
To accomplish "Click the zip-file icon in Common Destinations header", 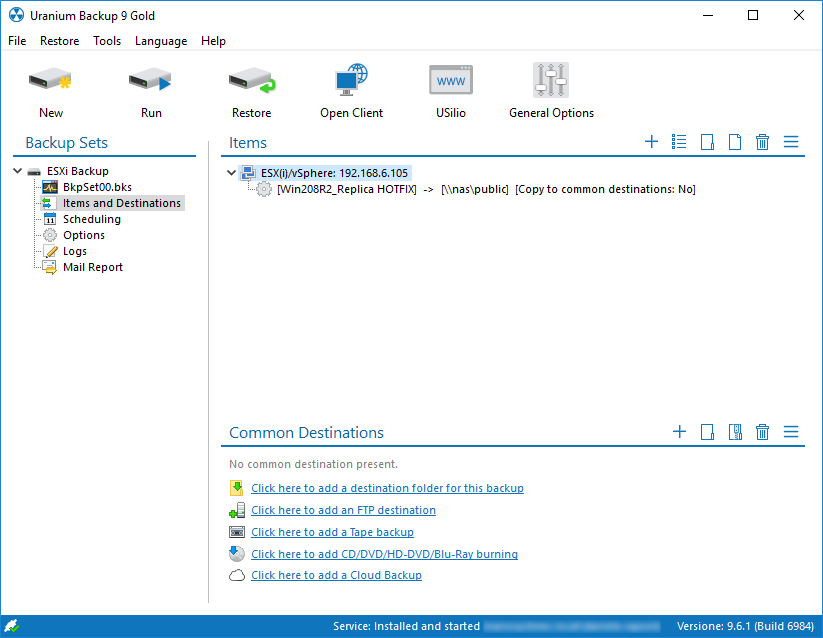I will click(x=735, y=432).
